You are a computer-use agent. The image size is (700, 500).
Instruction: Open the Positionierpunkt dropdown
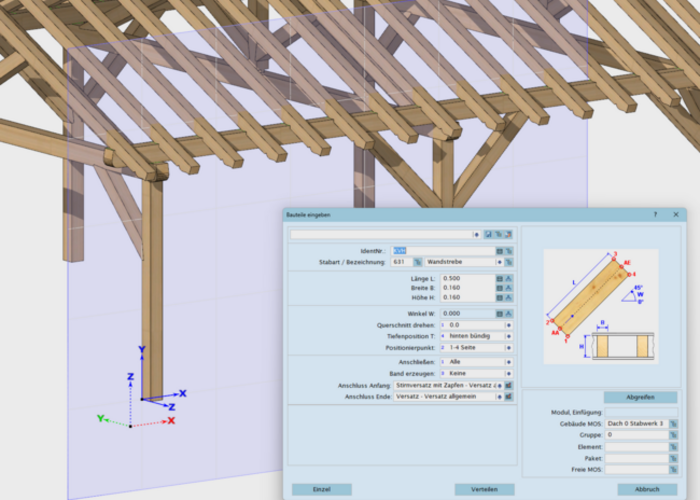508,348
